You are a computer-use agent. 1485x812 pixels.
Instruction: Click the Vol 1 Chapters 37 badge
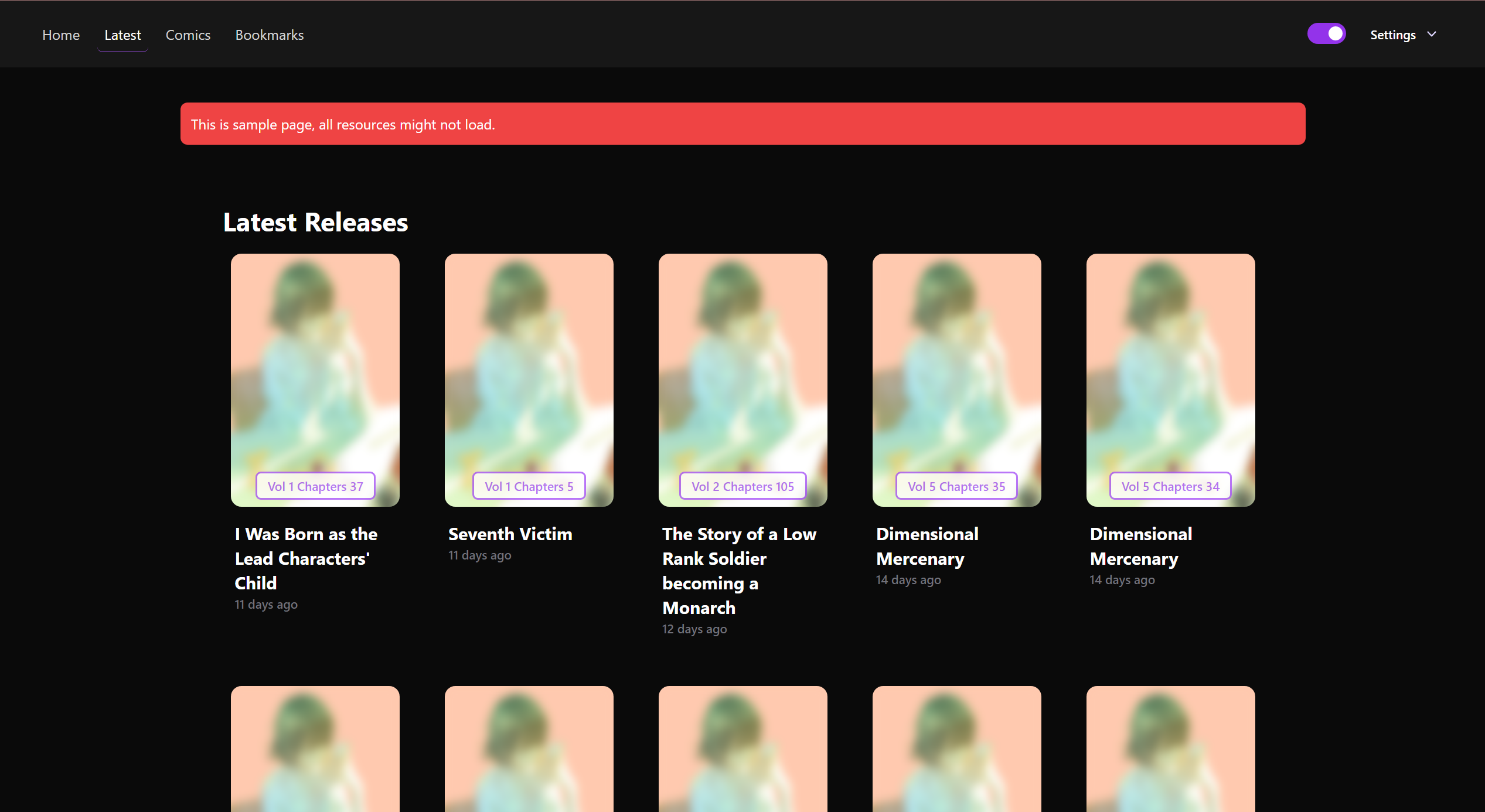coord(315,486)
